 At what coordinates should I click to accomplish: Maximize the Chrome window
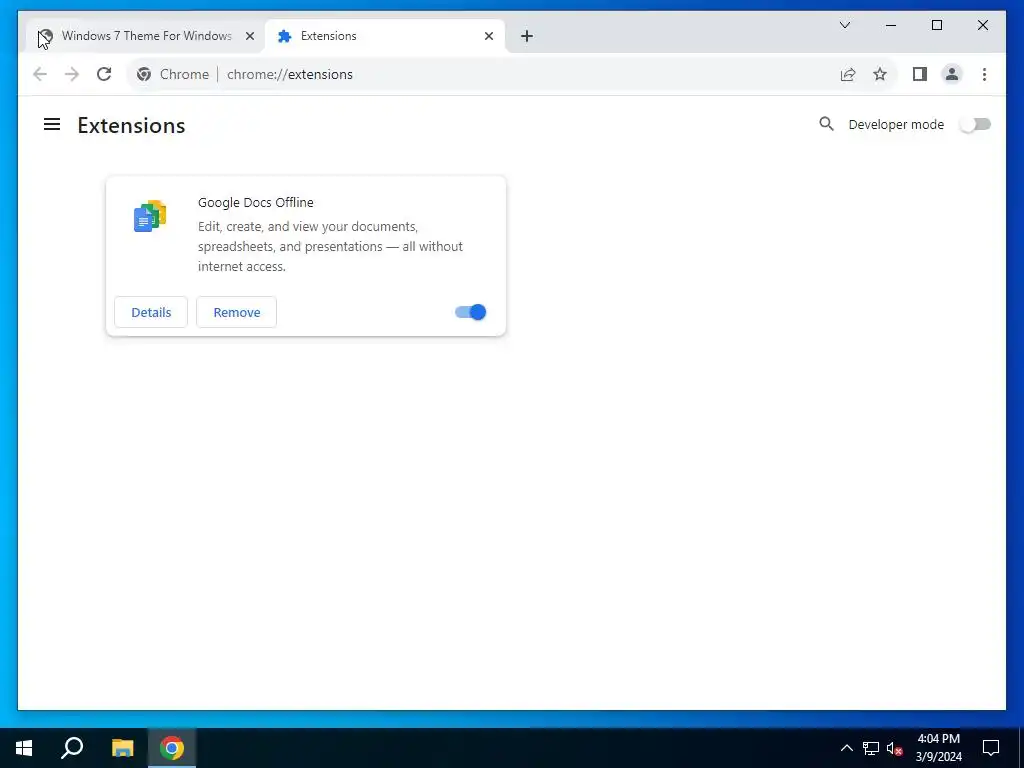936,25
